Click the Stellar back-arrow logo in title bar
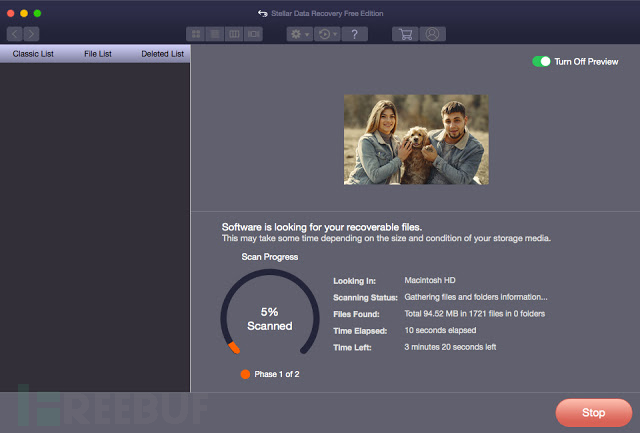640x433 pixels. [x=262, y=13]
